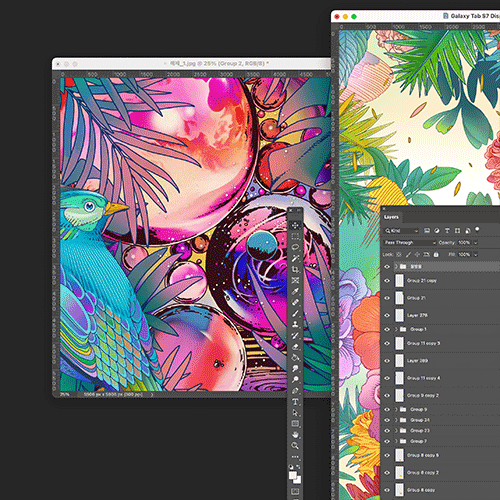Click the filter for type layers button
Screen dimensions: 500x500
click(x=447, y=231)
